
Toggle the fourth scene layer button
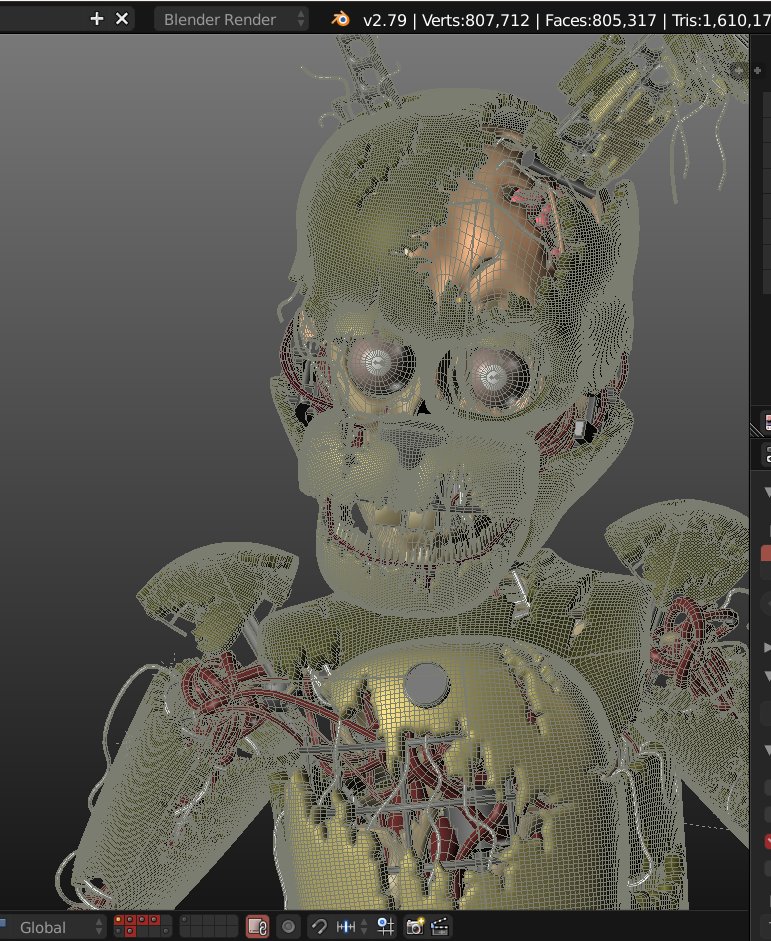(154, 919)
